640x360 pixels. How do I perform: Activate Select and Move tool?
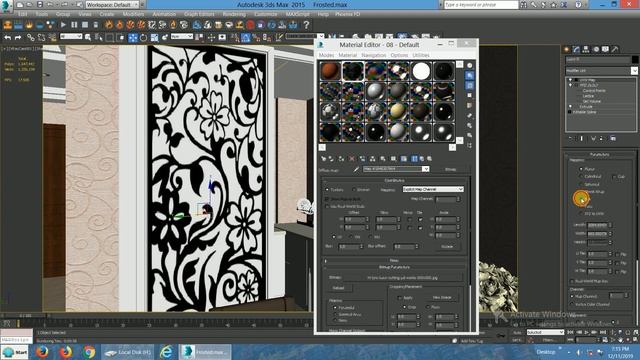(x=133, y=38)
